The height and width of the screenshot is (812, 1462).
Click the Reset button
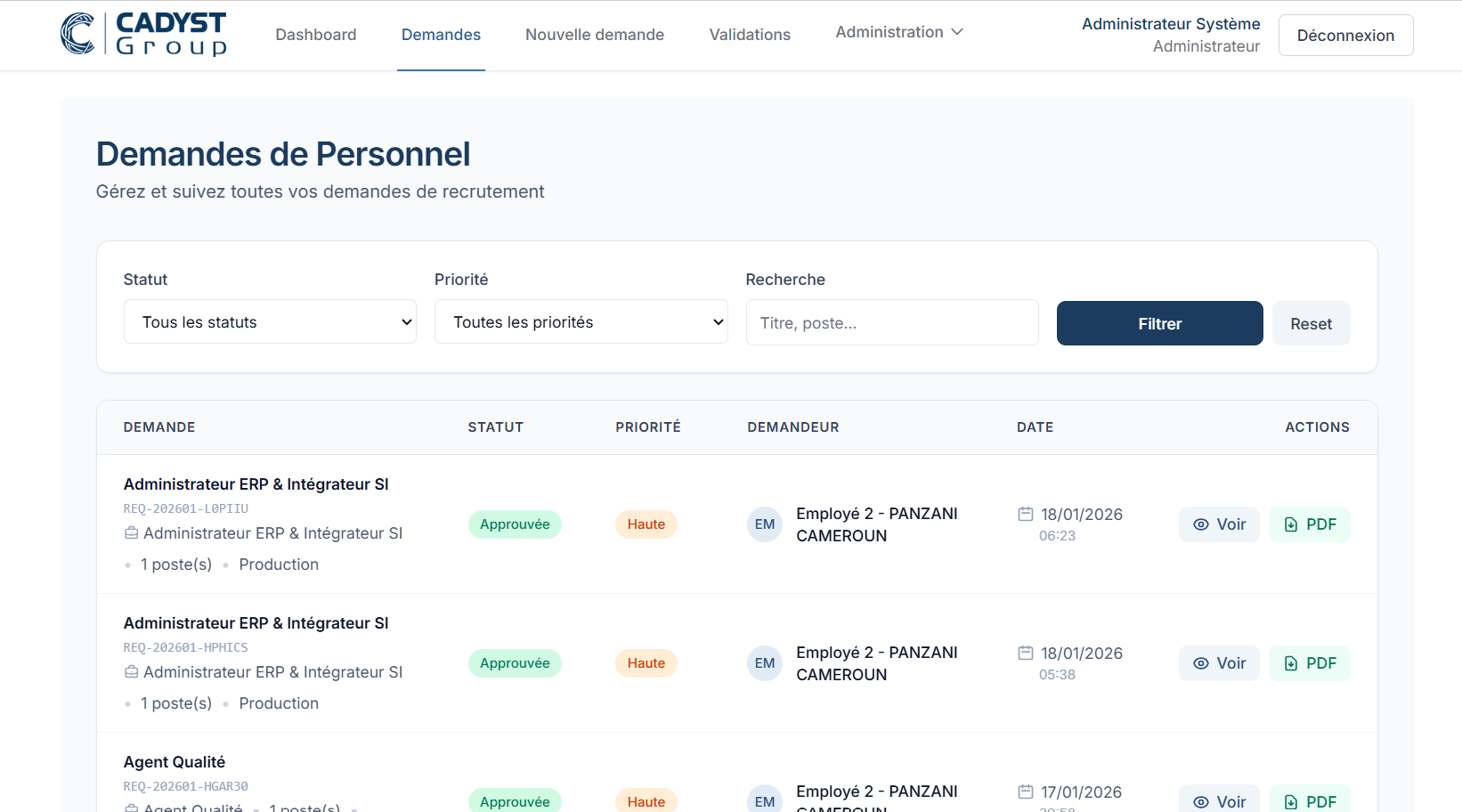click(1312, 323)
